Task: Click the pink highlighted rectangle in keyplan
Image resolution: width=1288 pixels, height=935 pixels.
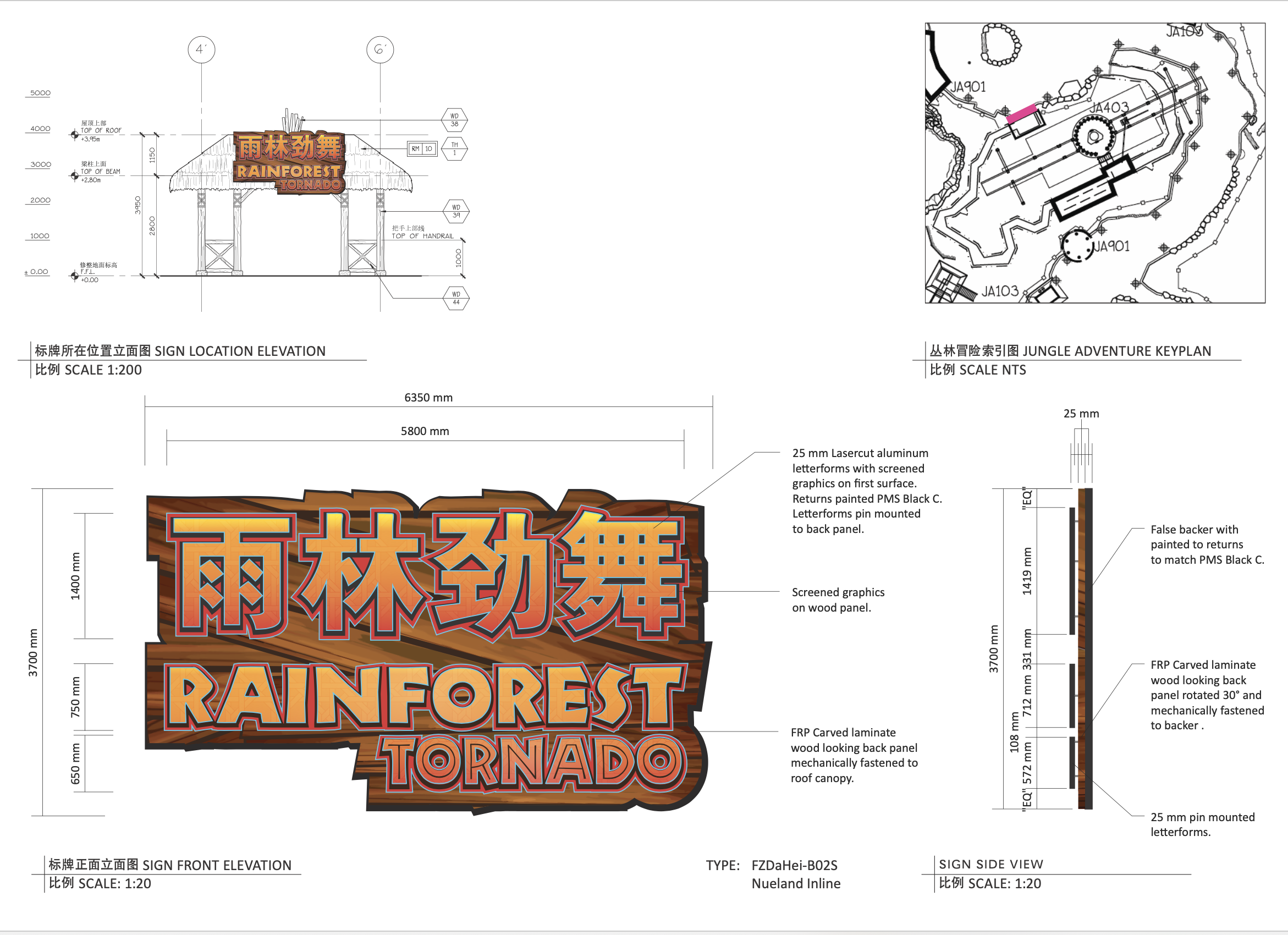Action: 1022,114
